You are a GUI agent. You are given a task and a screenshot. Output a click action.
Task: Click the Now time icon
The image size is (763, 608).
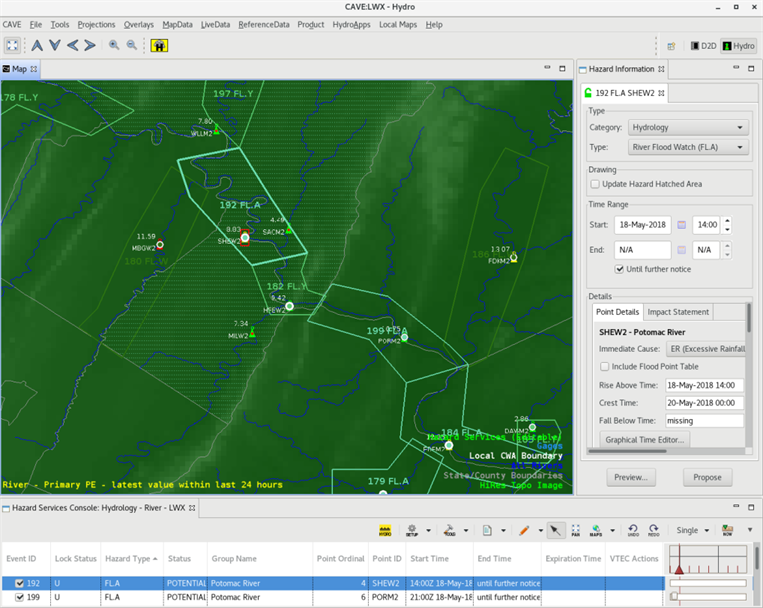(727, 531)
